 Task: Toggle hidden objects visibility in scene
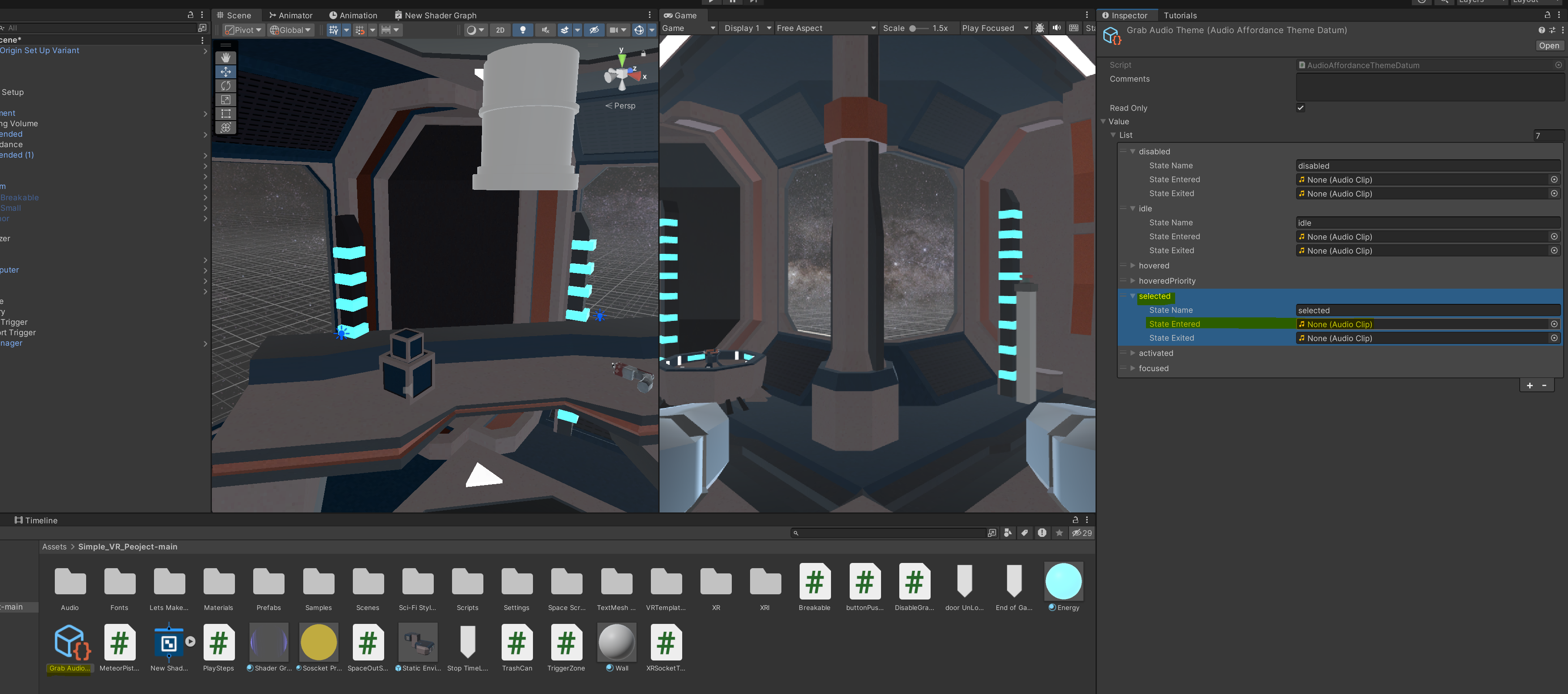coord(594,30)
